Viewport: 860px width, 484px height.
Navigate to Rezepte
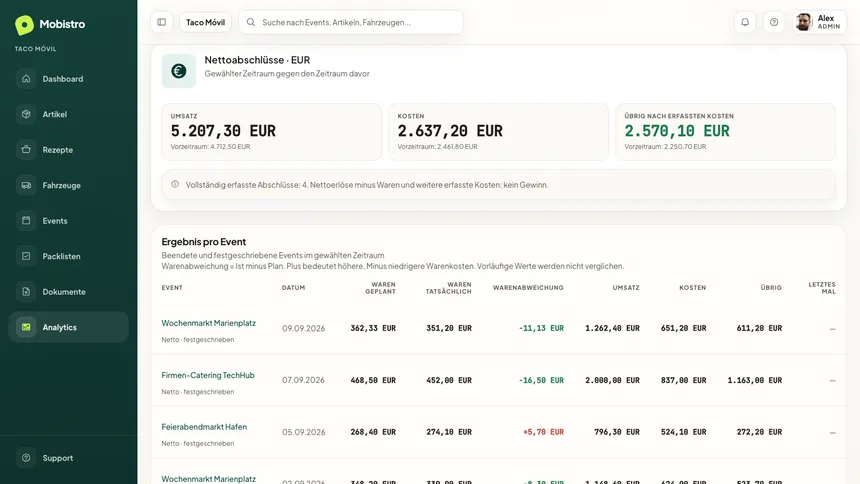(69, 149)
